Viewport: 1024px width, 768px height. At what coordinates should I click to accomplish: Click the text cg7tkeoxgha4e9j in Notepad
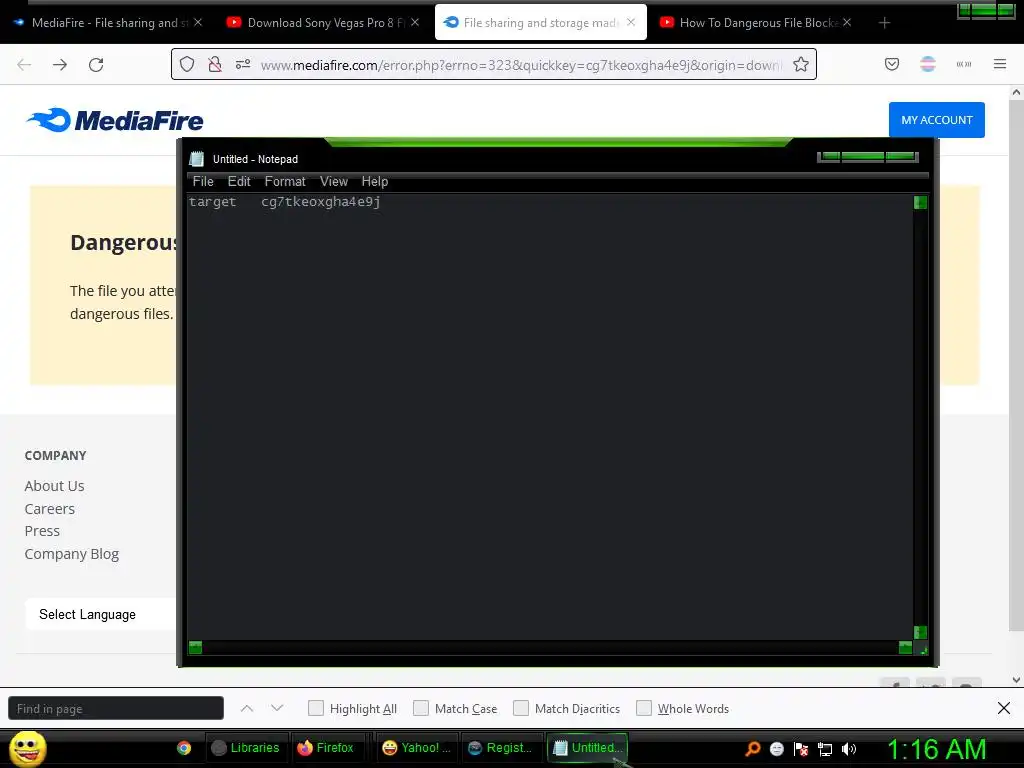(x=321, y=202)
